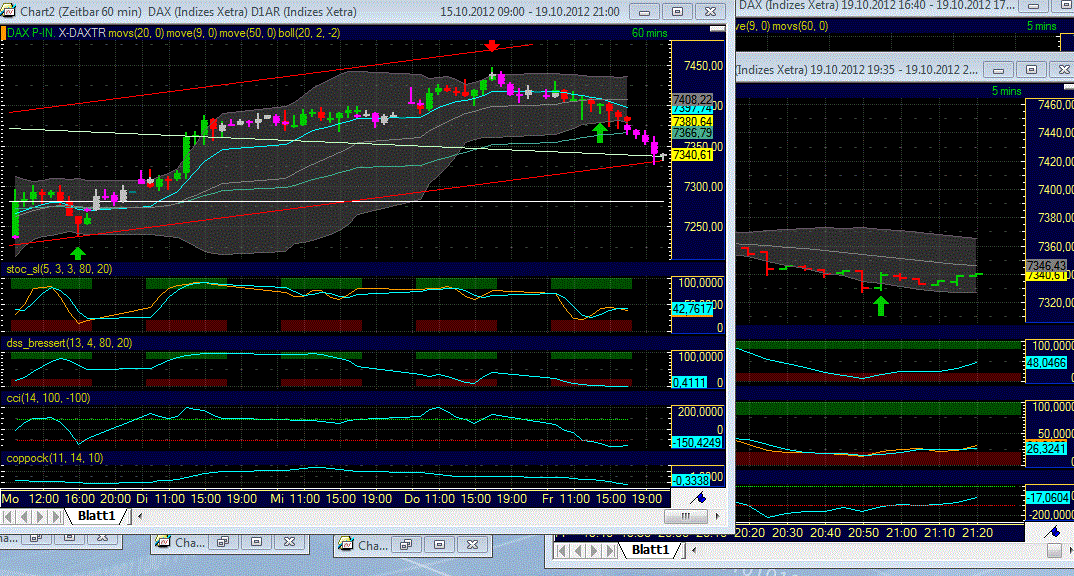1074x576 pixels.
Task: Select the Blatt1 tab in the 5-min chart window
Action: tap(651, 550)
